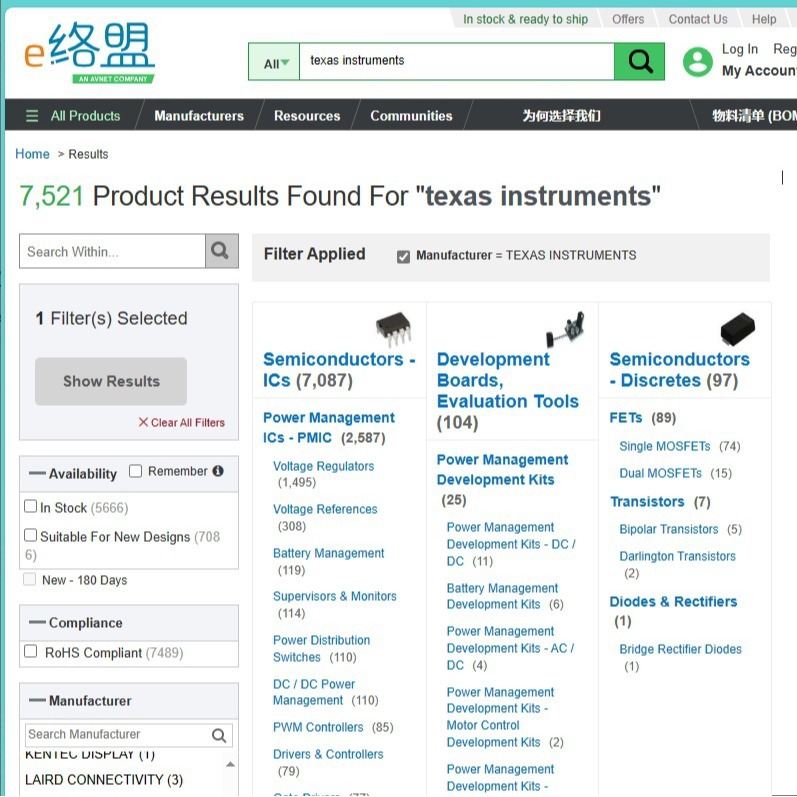Open the PWM Controllers link
The height and width of the screenshot is (797, 797).
tap(318, 727)
